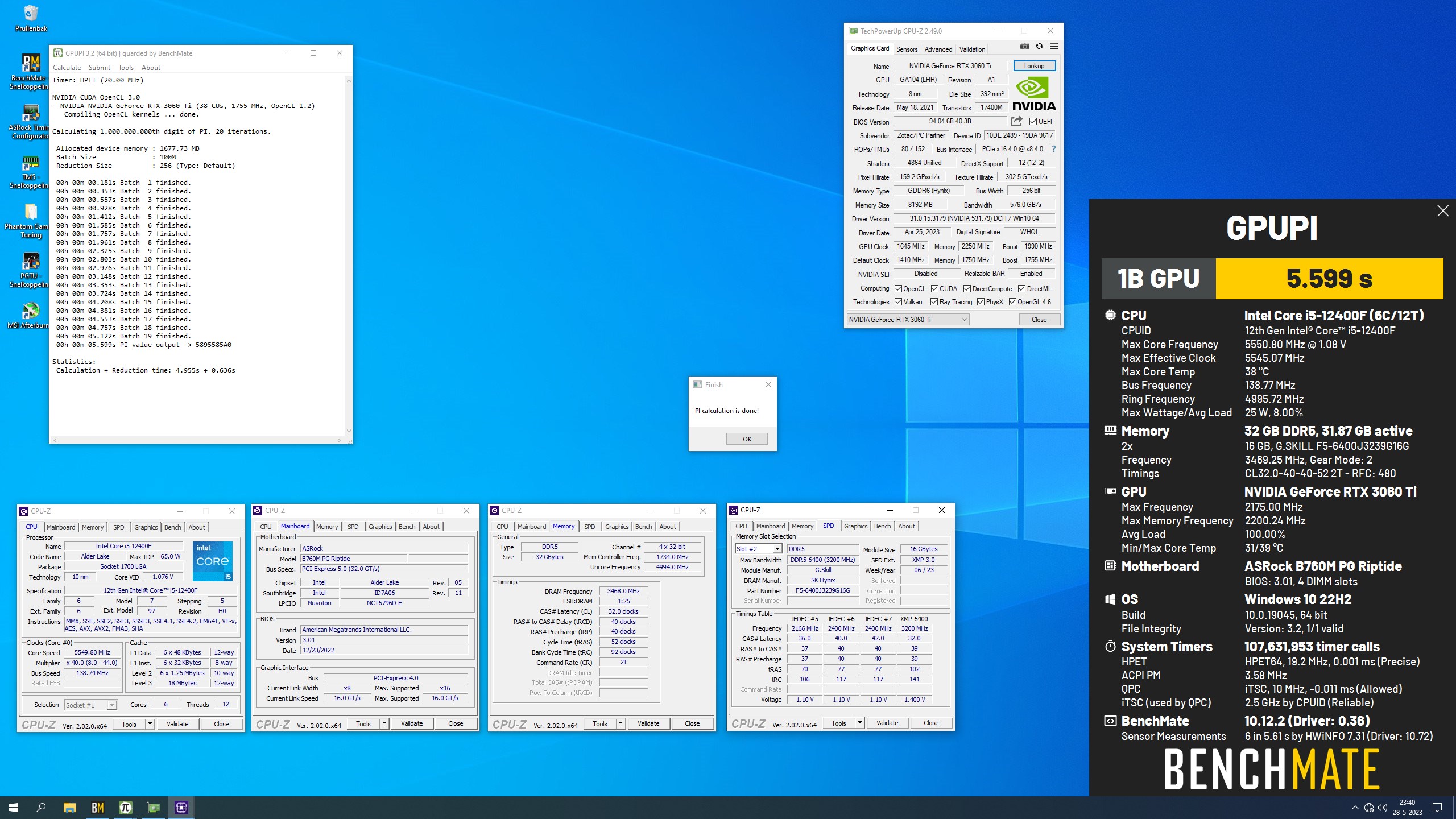Screen dimensions: 1456x819
Task: Launch the BenchMate desktop shortcut
Action: 30,71
